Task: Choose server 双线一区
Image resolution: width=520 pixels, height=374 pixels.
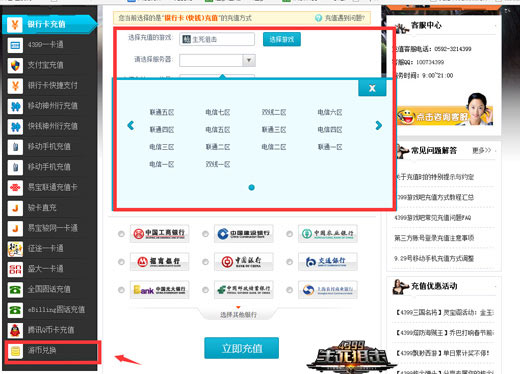Action: click(x=218, y=164)
